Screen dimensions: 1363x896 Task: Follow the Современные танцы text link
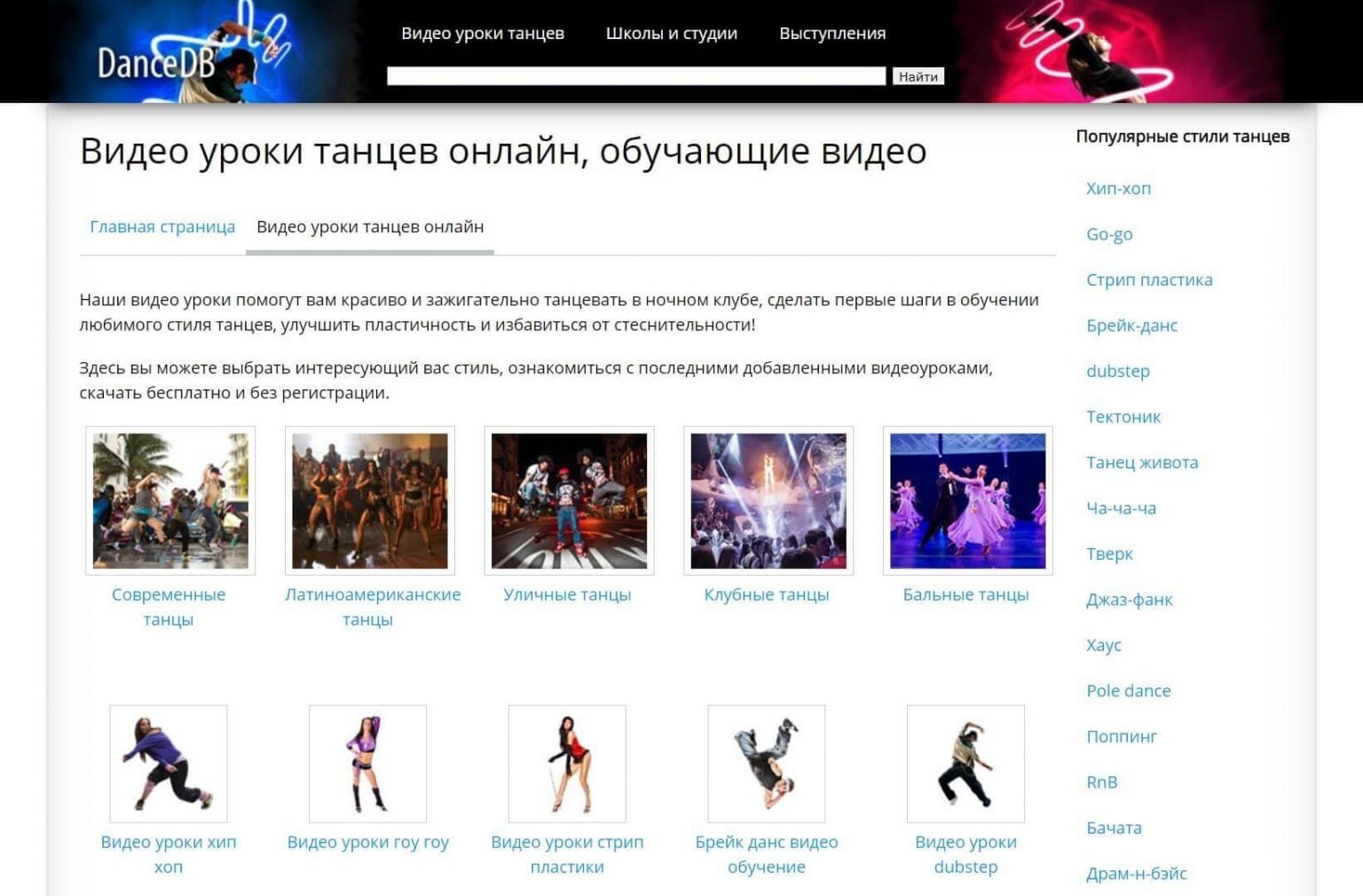[x=169, y=607]
